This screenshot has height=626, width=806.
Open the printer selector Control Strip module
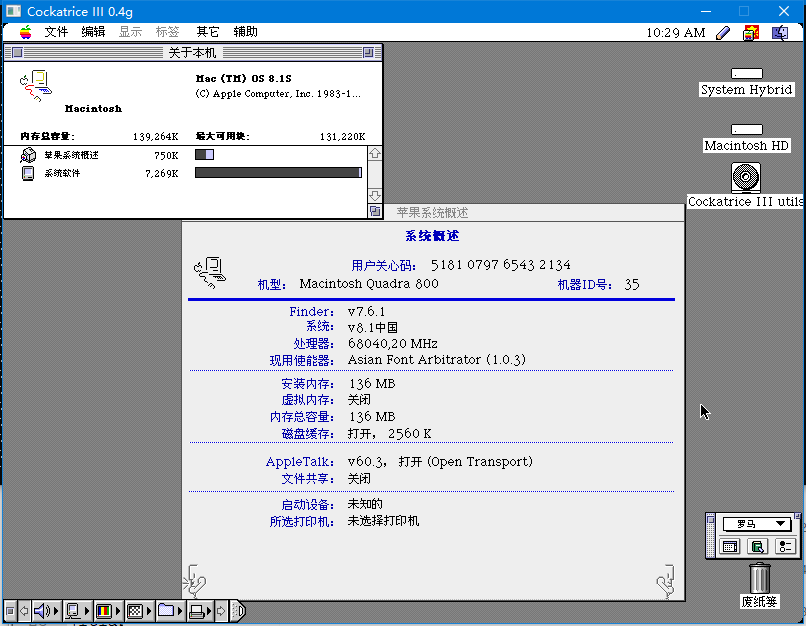pyautogui.click(x=199, y=611)
